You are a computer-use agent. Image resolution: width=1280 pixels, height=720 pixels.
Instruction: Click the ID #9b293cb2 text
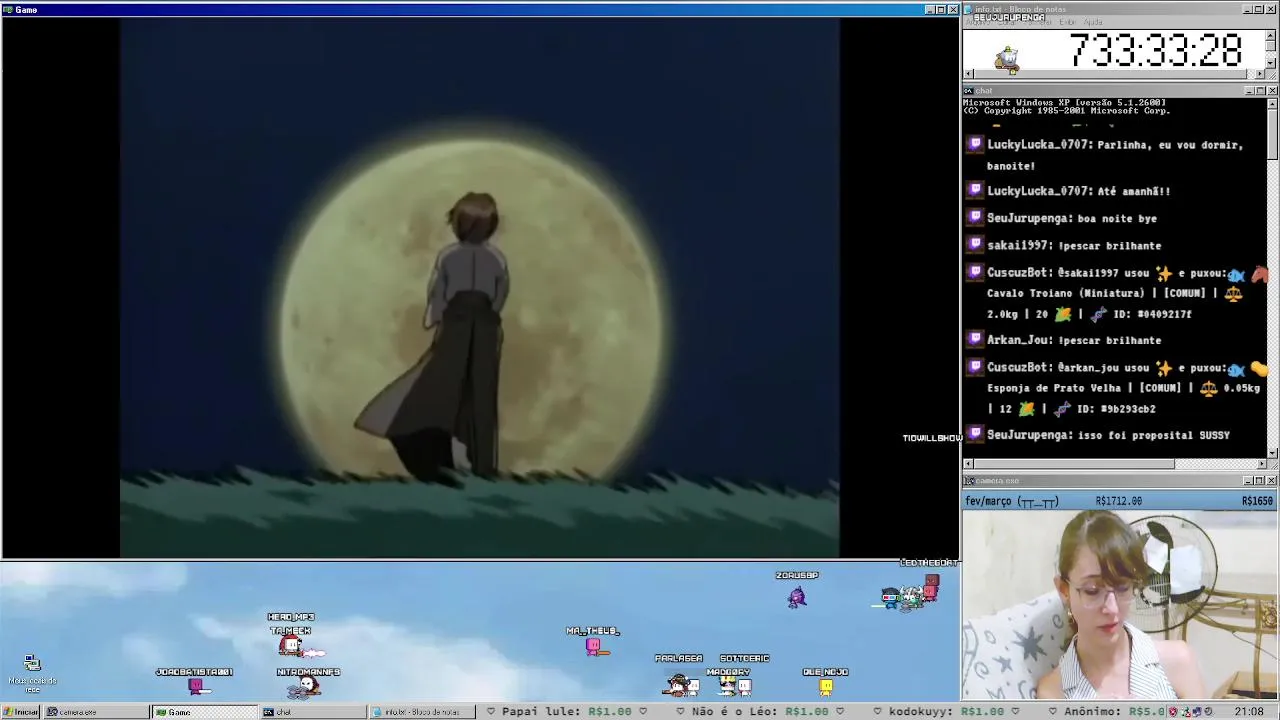(x=1115, y=409)
